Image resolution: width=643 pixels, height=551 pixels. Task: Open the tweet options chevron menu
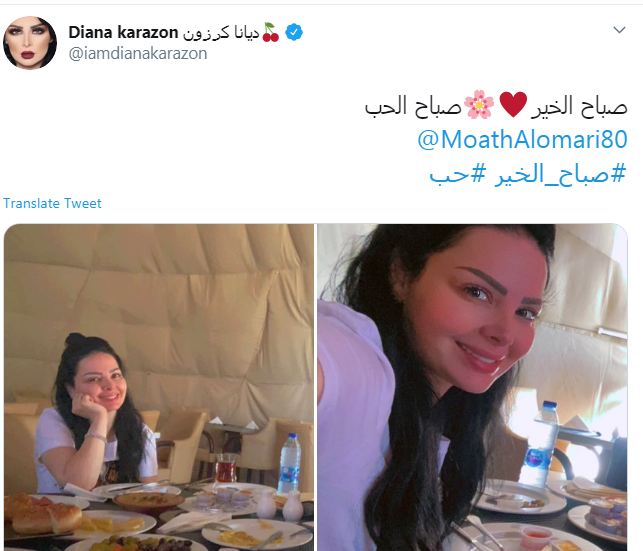[619, 30]
